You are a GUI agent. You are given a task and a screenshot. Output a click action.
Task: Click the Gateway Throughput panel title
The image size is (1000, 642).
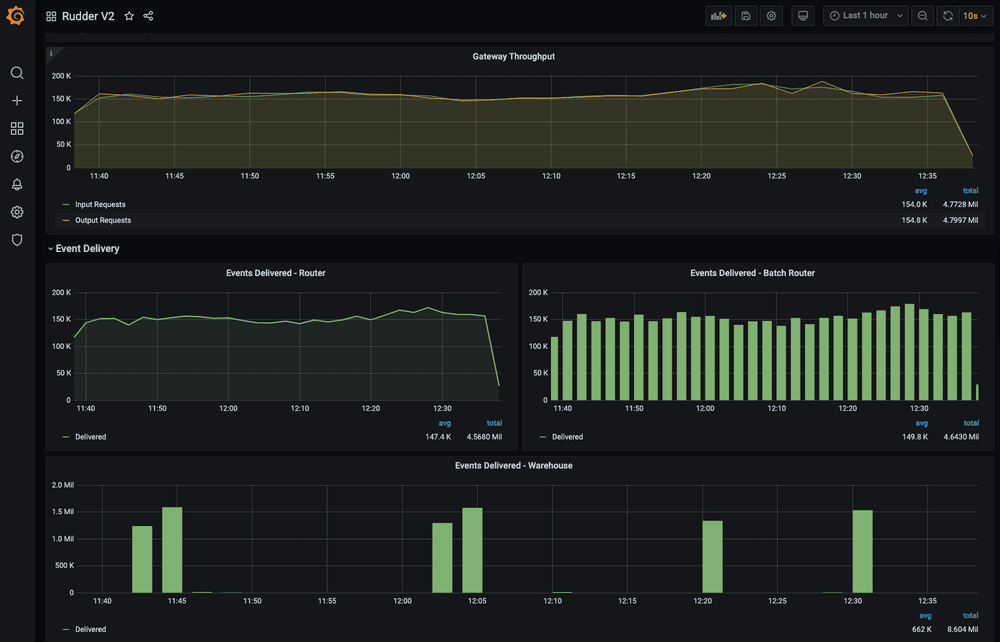[513, 57]
